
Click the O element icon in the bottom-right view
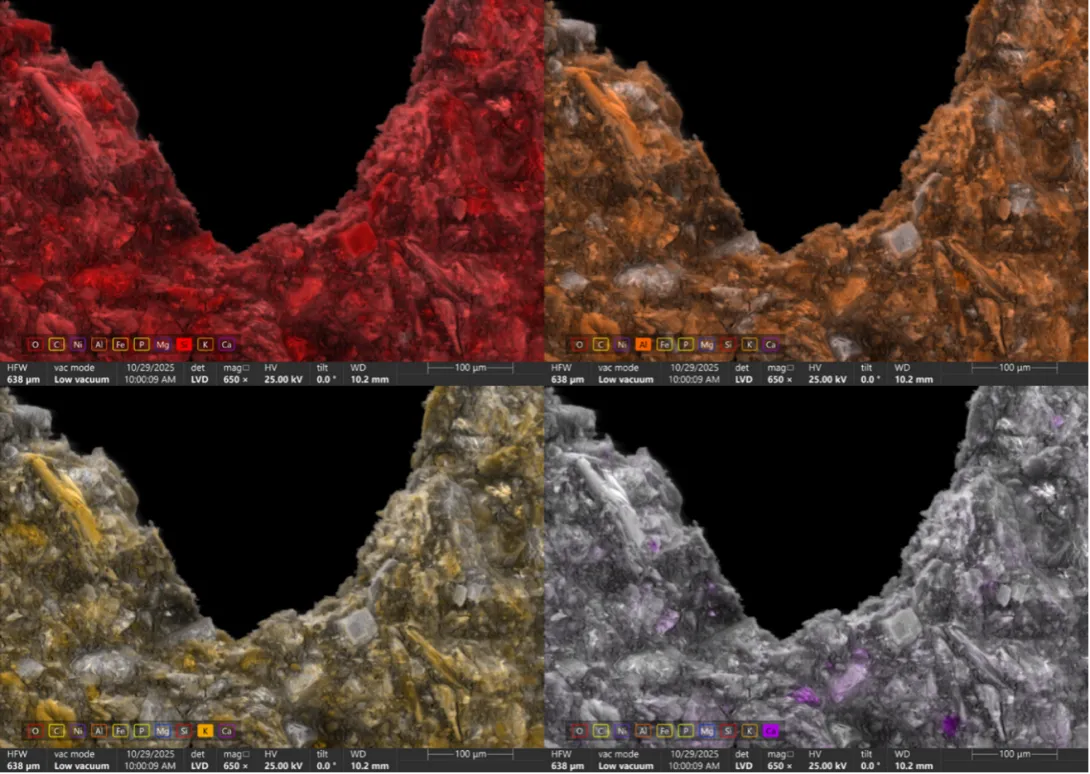coord(578,730)
